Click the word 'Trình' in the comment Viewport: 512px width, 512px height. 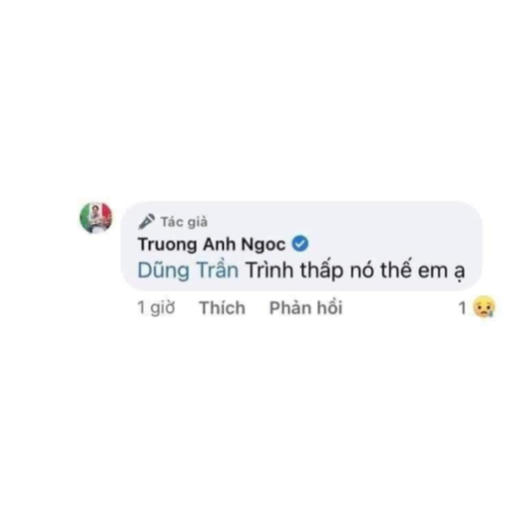click(x=270, y=270)
